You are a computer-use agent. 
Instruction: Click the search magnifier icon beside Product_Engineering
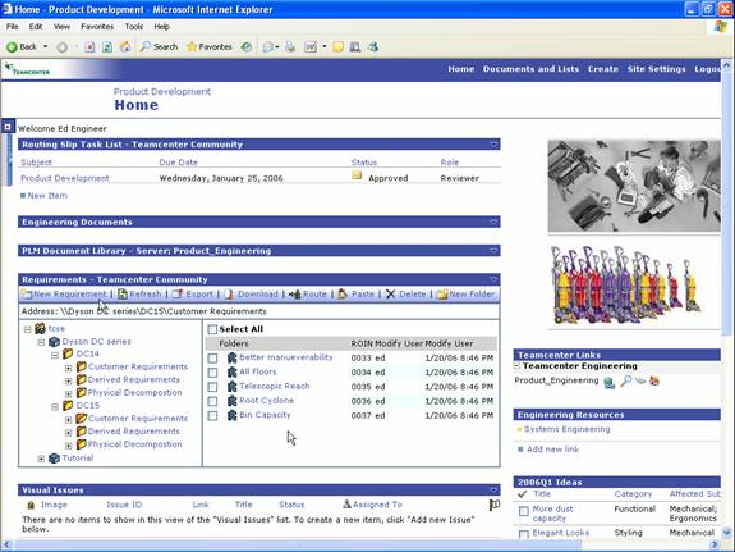coord(626,381)
